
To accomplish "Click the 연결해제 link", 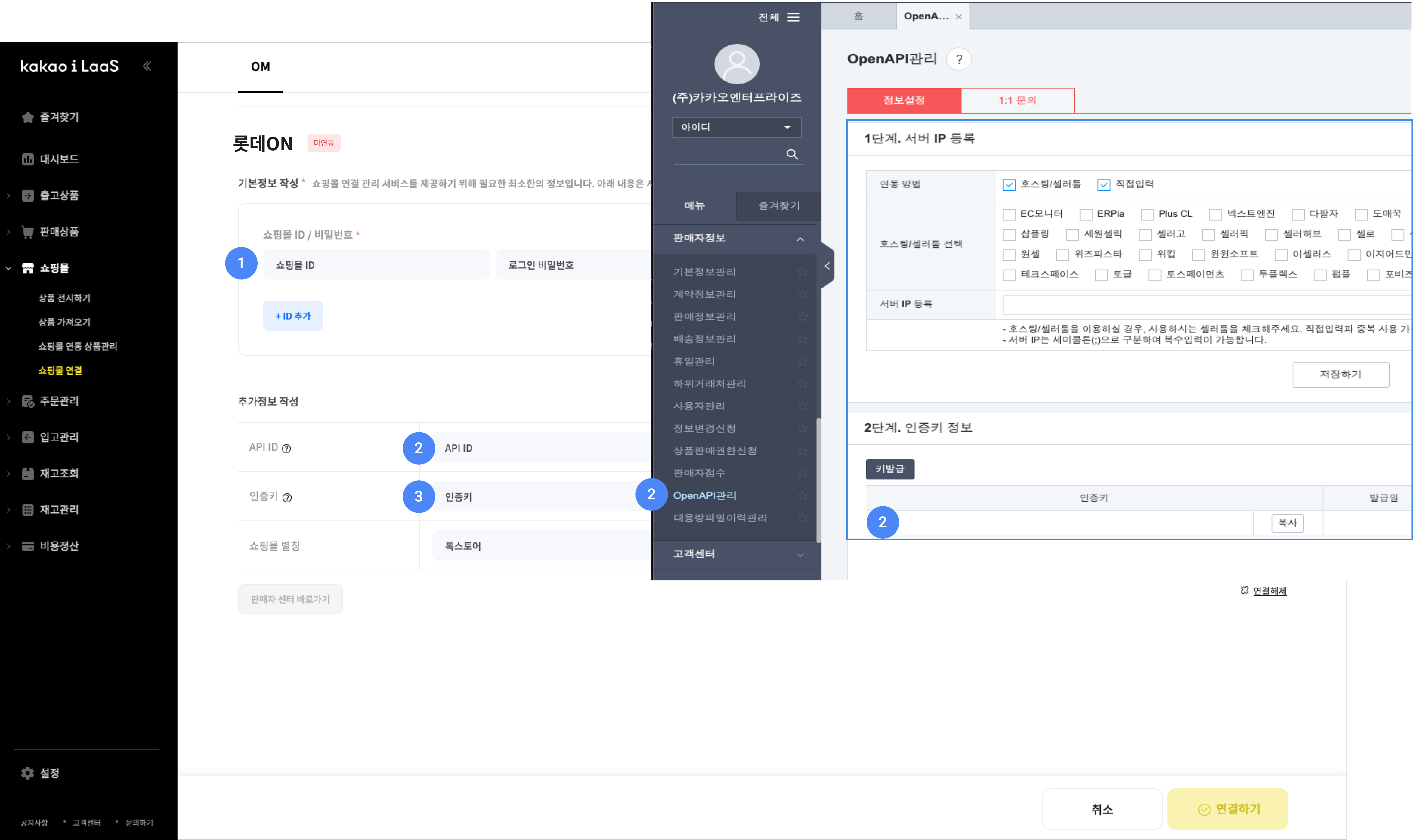I will pos(1269,591).
